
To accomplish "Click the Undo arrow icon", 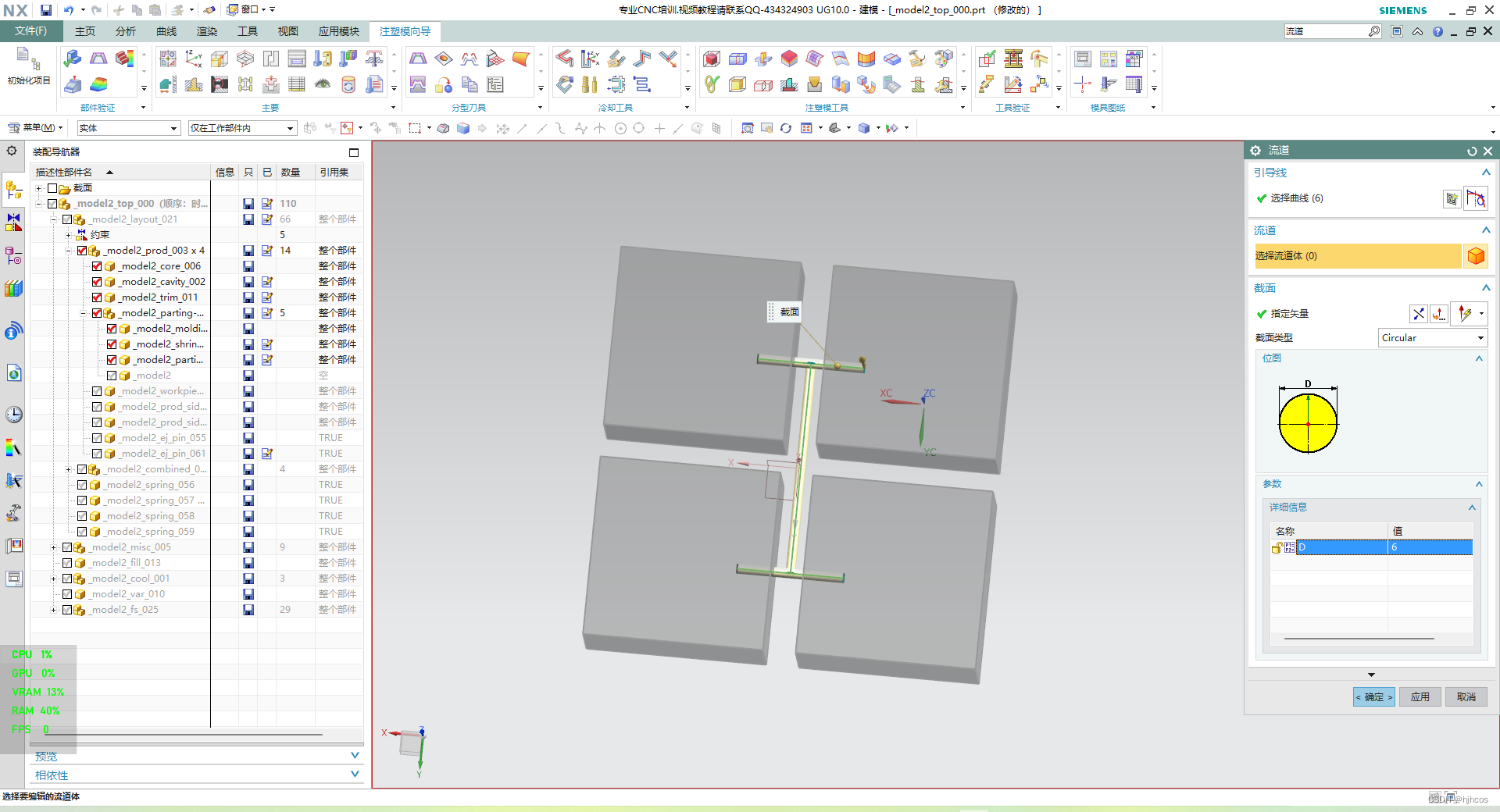I will pyautogui.click(x=69, y=10).
